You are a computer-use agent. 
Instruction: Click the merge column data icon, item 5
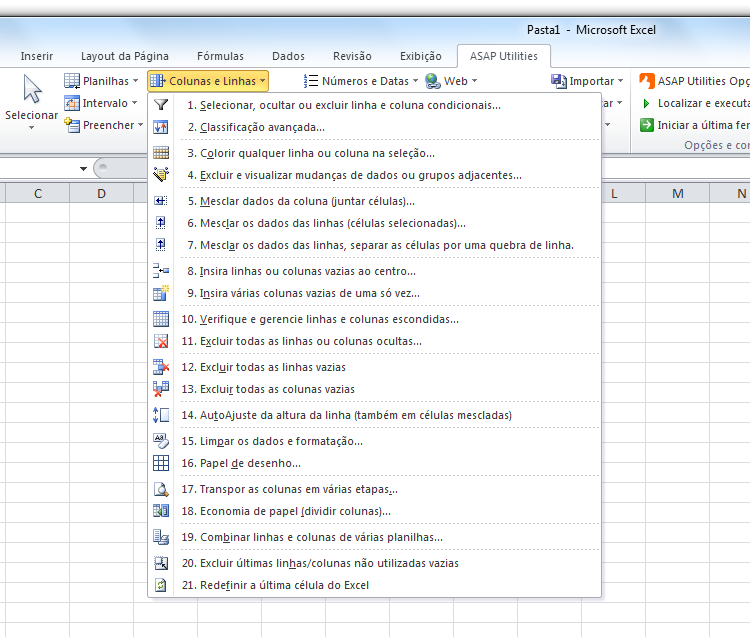pos(161,201)
